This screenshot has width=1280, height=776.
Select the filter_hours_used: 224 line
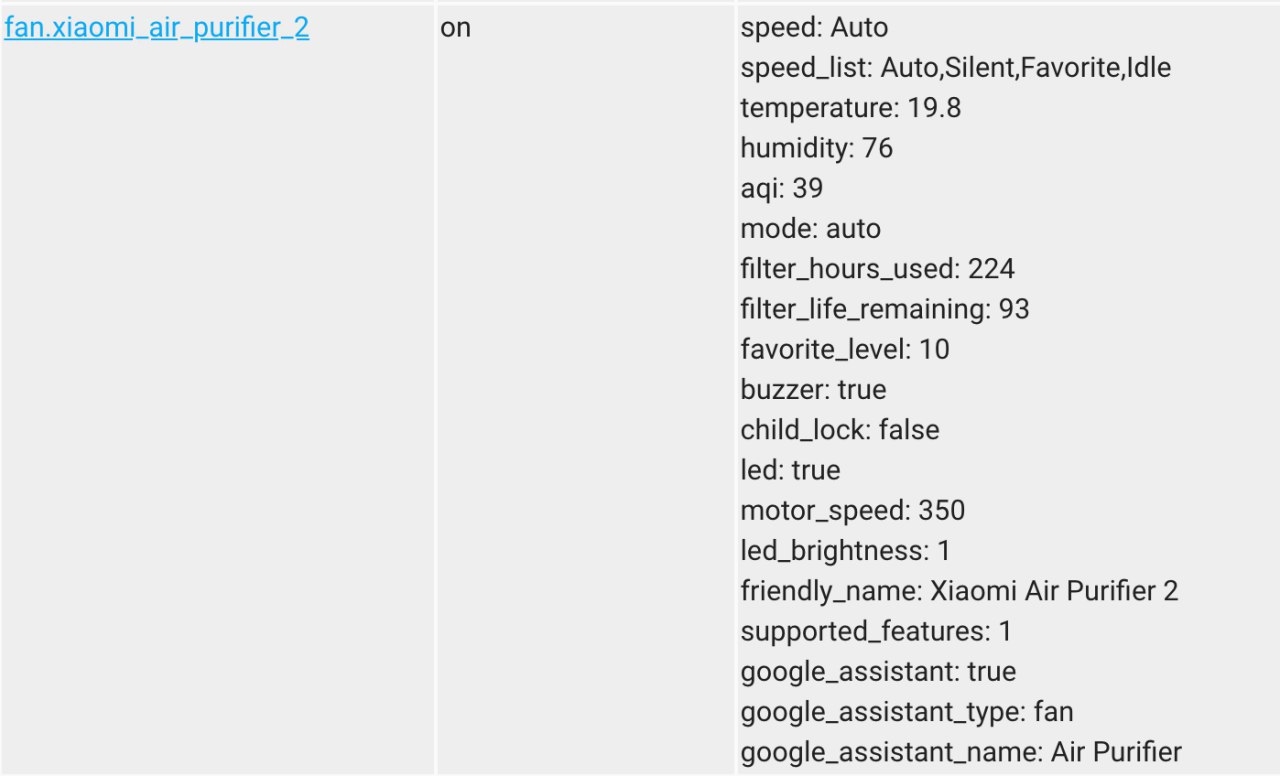[x=877, y=269]
